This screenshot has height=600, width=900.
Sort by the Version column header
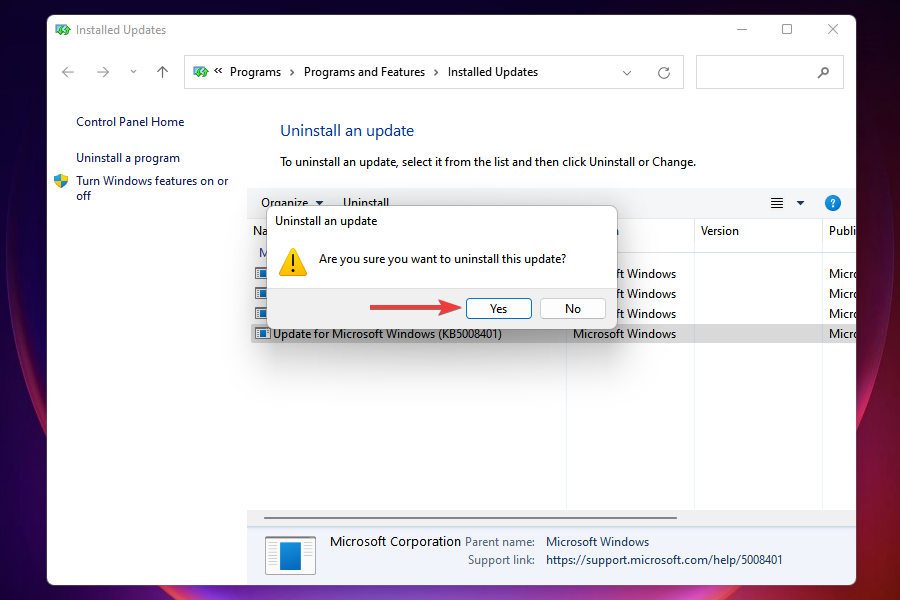[x=758, y=231]
